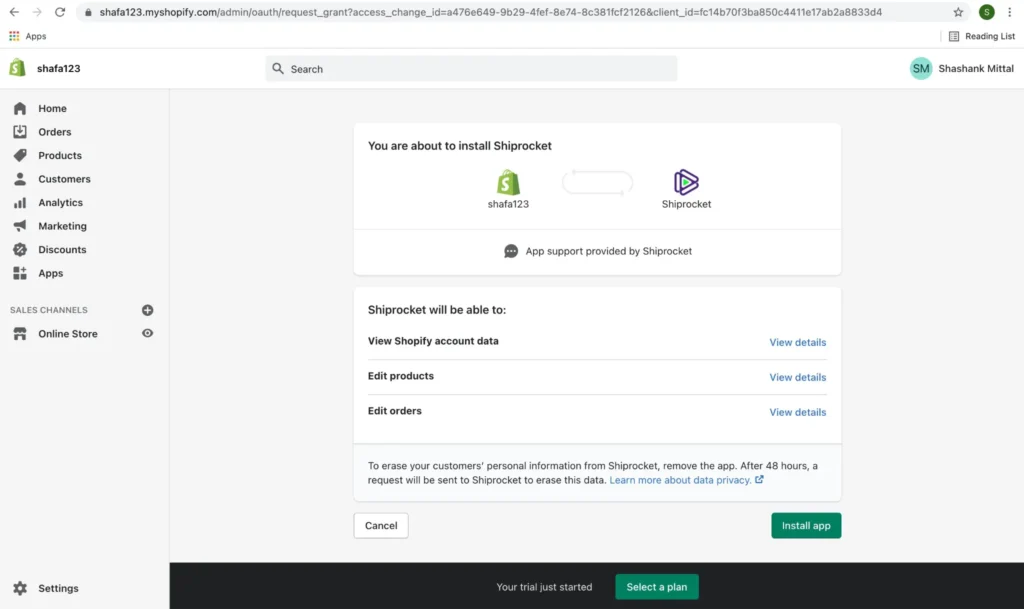Screen dimensions: 1024x609
Task: Open the Apps bookmark in the bookmarks bar
Action: (x=28, y=36)
